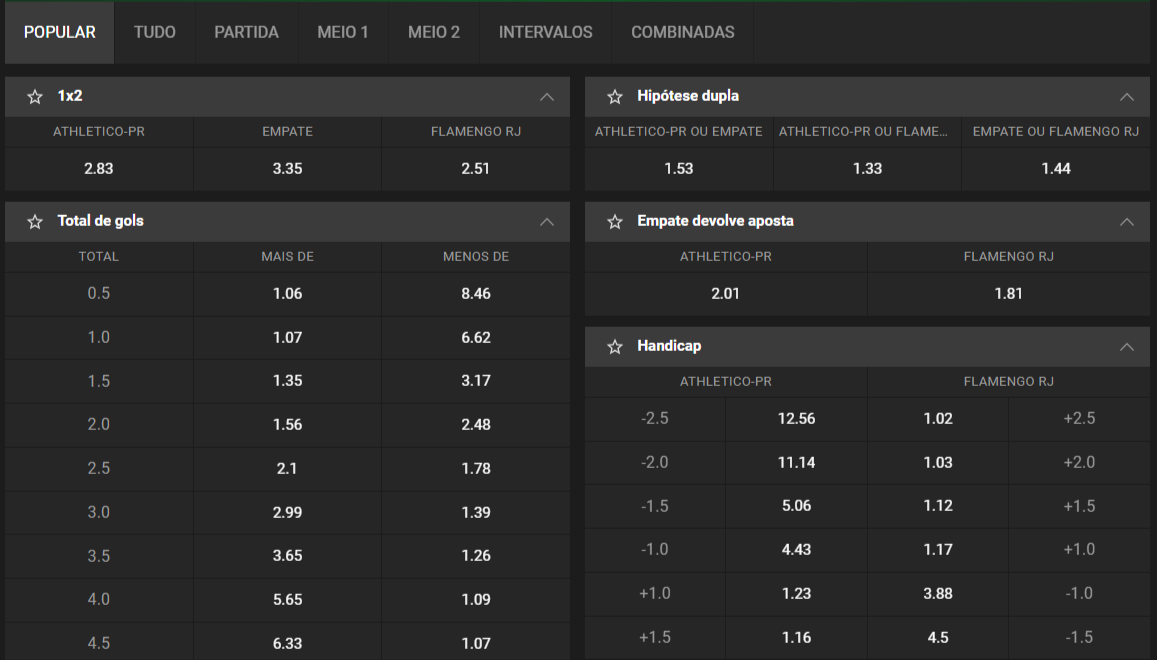Collapse the Hipótese dupla section
Image resolution: width=1157 pixels, height=660 pixels.
click(x=1127, y=97)
